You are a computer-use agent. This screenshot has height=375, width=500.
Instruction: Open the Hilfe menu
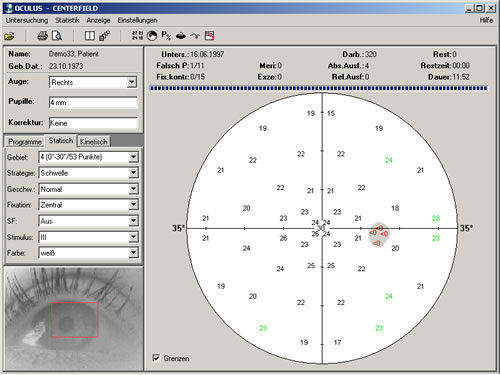pos(486,20)
